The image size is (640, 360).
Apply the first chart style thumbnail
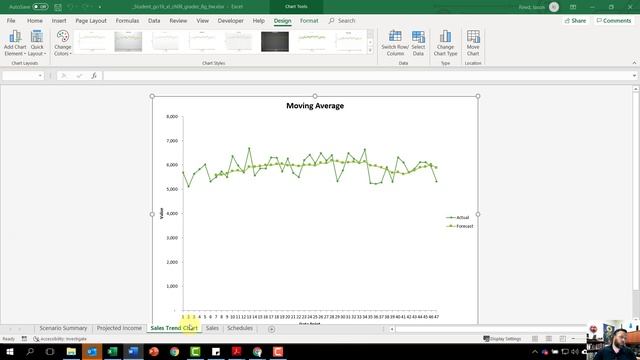tap(92, 42)
